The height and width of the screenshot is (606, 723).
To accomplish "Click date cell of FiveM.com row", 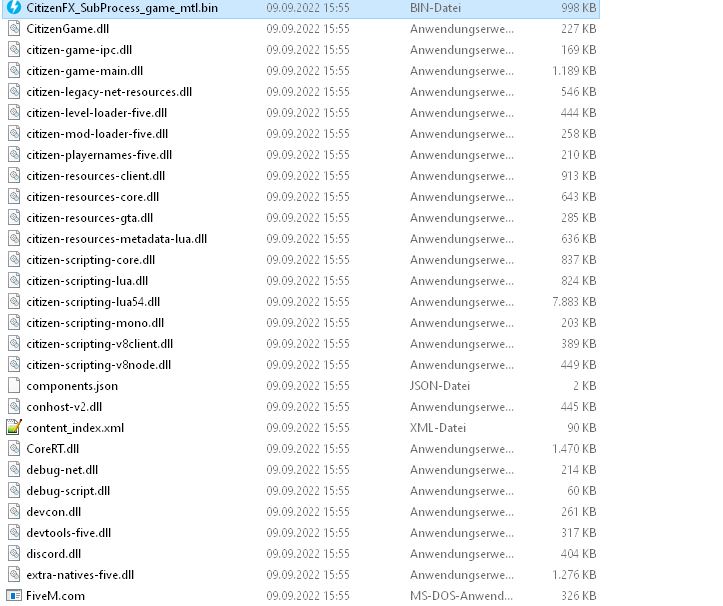I will [308, 595].
